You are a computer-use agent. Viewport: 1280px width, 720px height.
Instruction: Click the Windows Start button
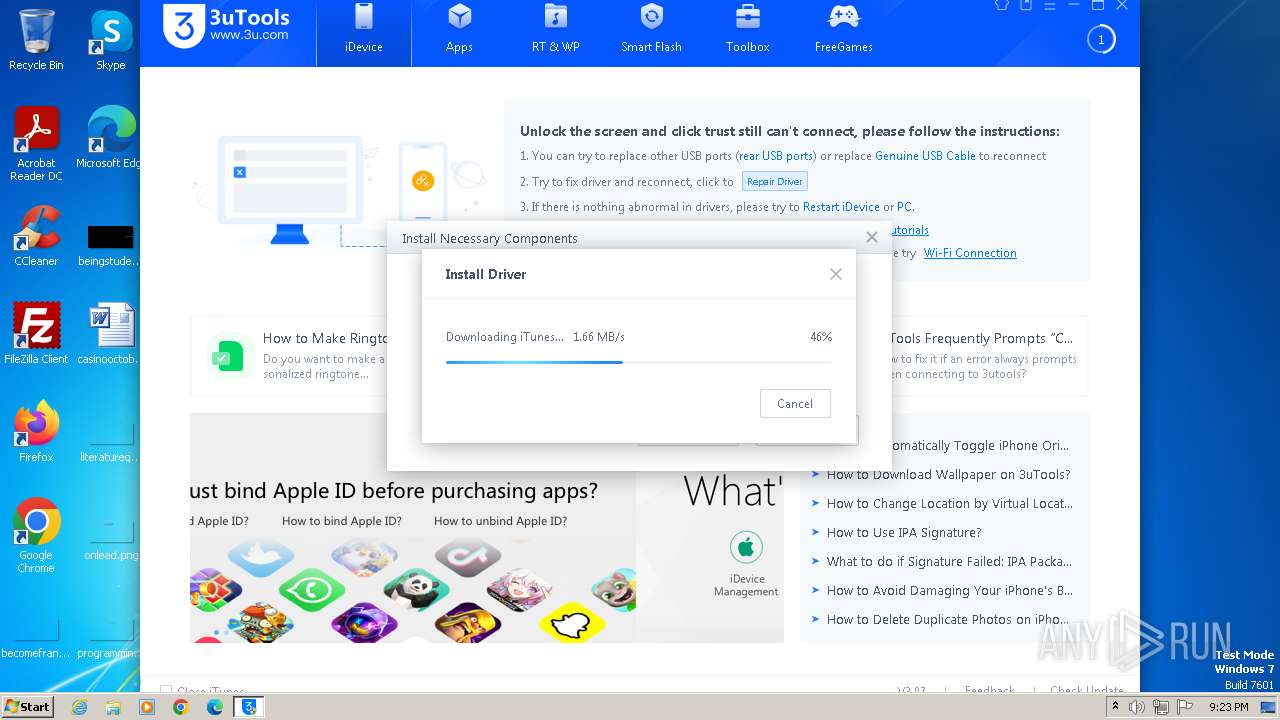pyautogui.click(x=27, y=706)
